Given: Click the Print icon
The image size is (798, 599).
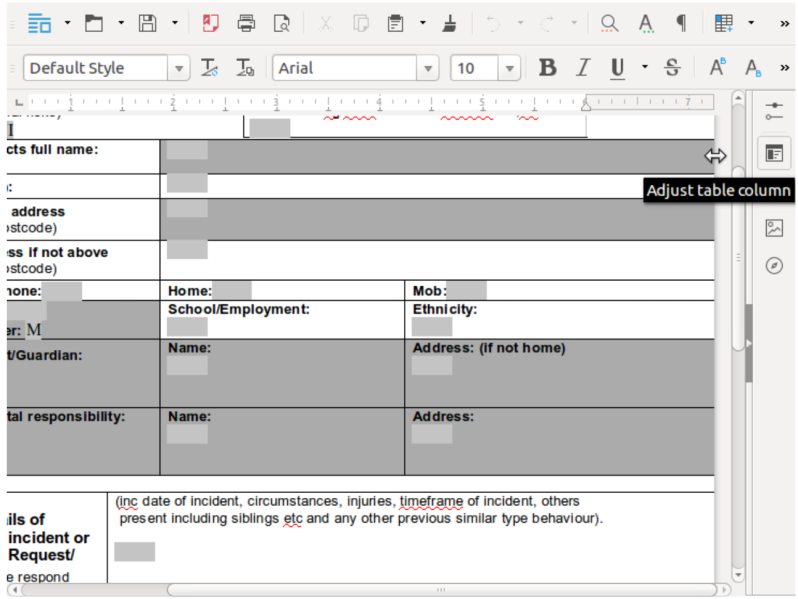Looking at the screenshot, I should 246,23.
